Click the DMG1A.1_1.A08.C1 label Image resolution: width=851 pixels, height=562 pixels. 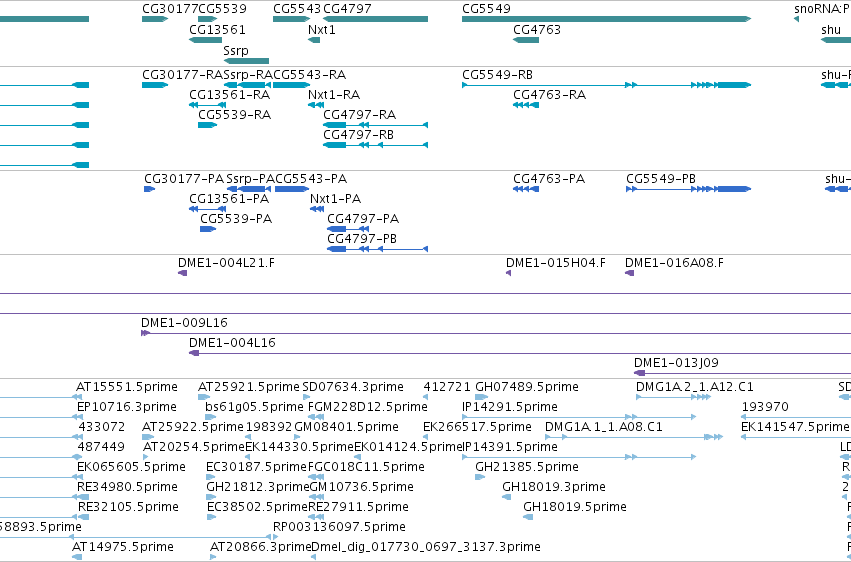pos(604,427)
